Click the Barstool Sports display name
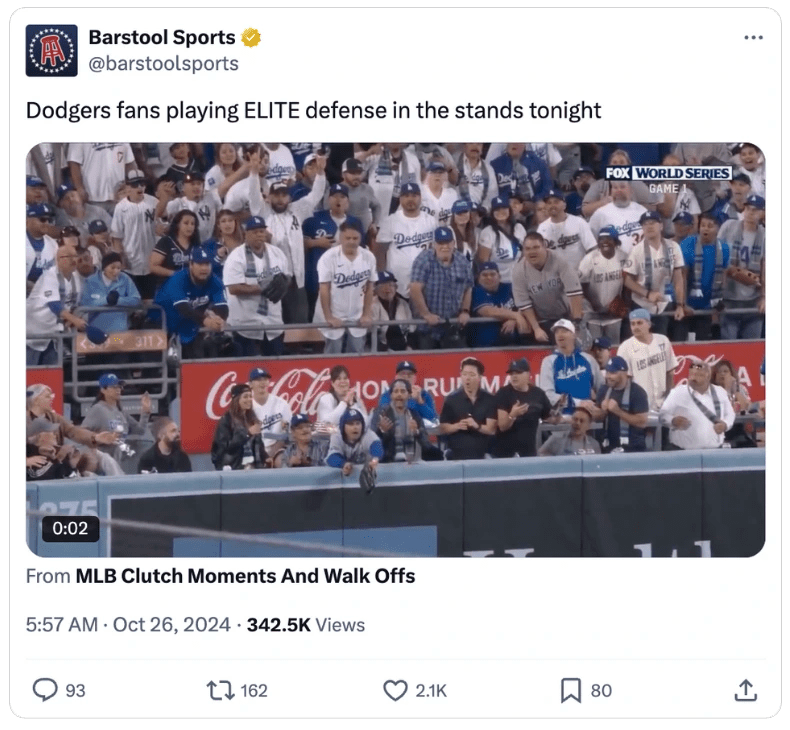 pyautogui.click(x=162, y=37)
